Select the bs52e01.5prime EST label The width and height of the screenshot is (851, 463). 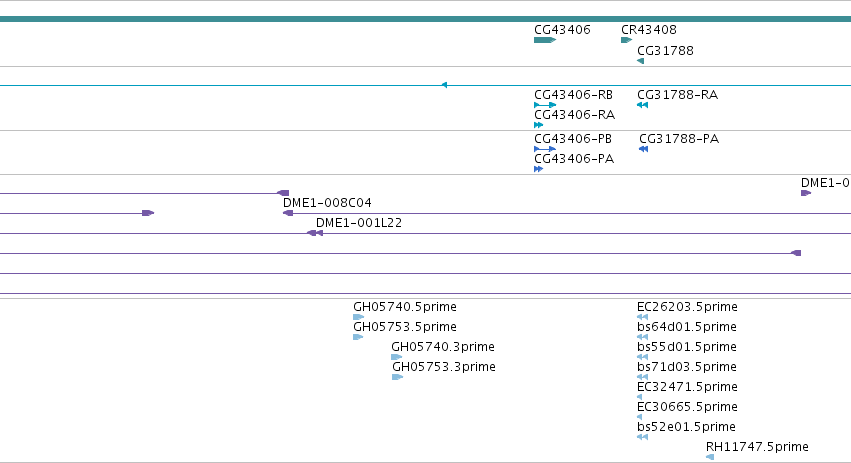(x=686, y=427)
